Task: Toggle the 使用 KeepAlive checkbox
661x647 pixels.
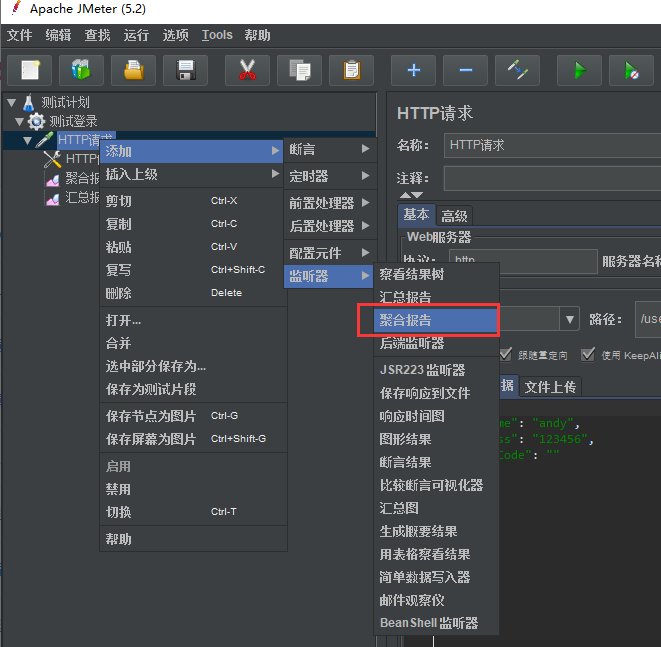Action: click(x=587, y=354)
